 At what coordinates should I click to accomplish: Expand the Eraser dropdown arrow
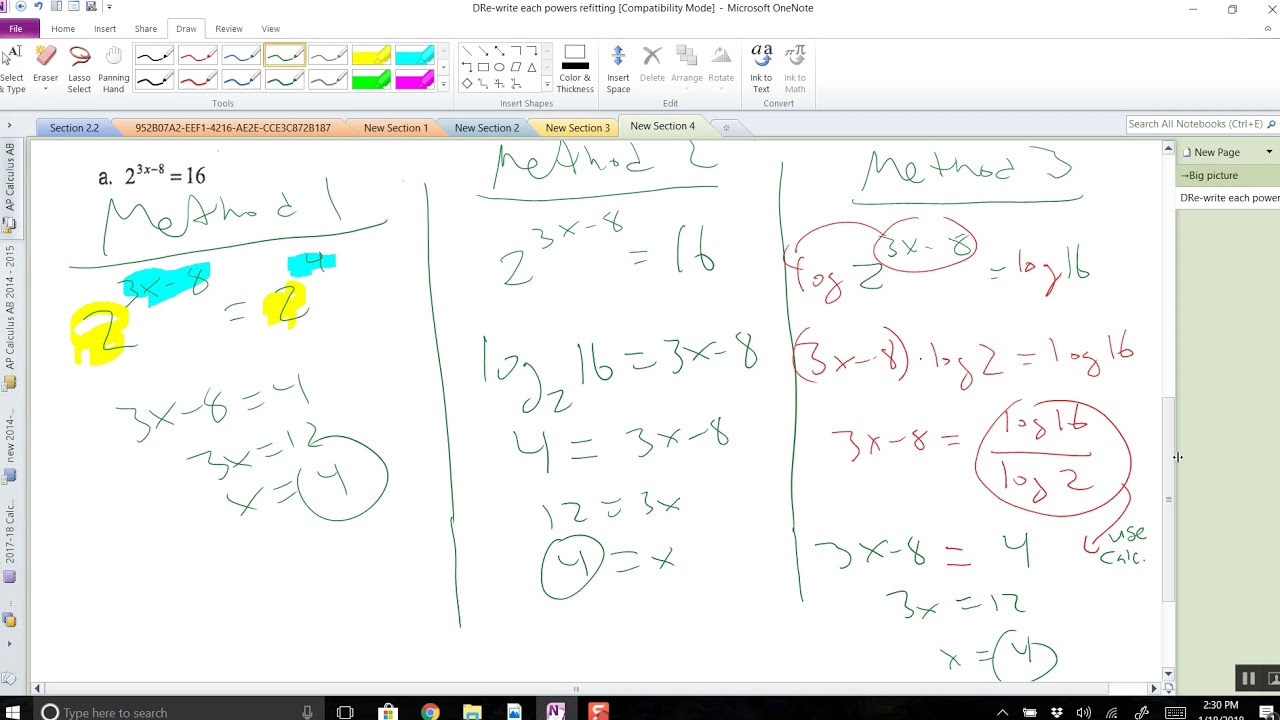tap(45, 90)
